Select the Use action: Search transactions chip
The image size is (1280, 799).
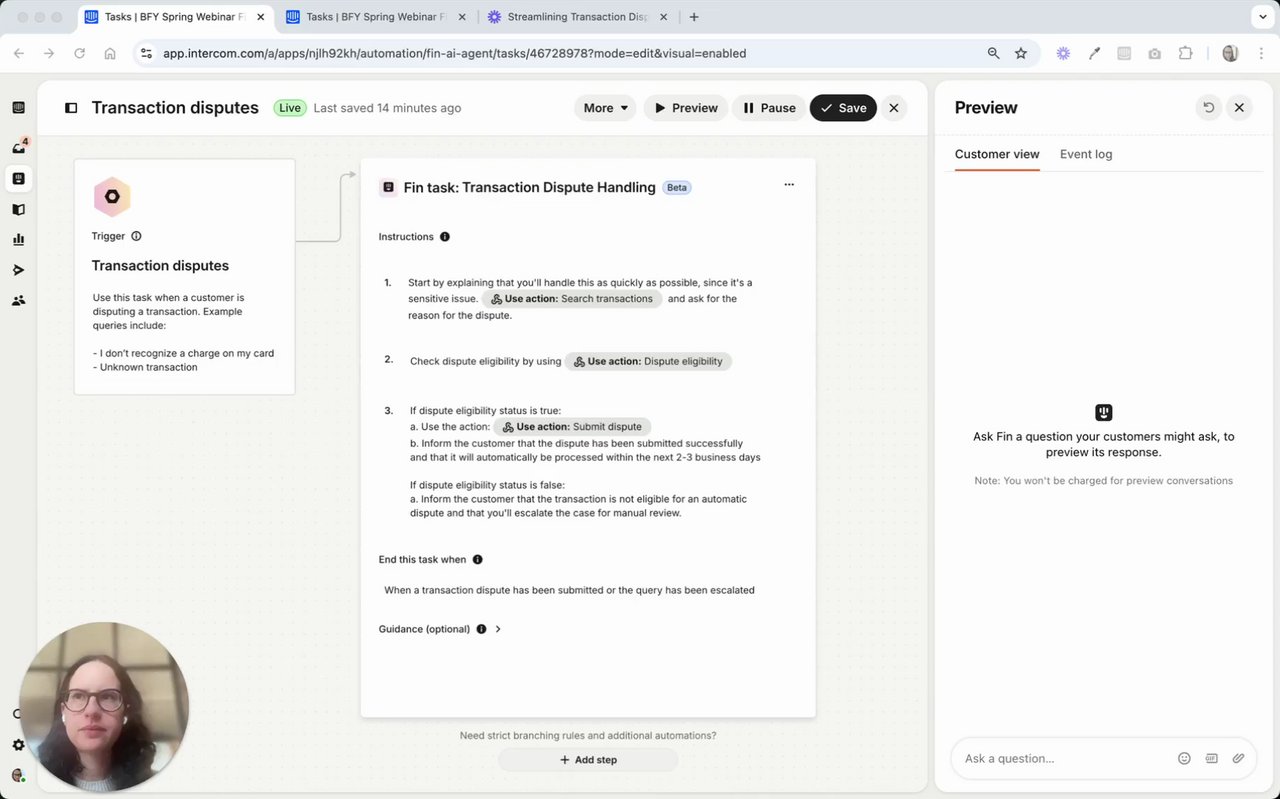click(x=572, y=299)
